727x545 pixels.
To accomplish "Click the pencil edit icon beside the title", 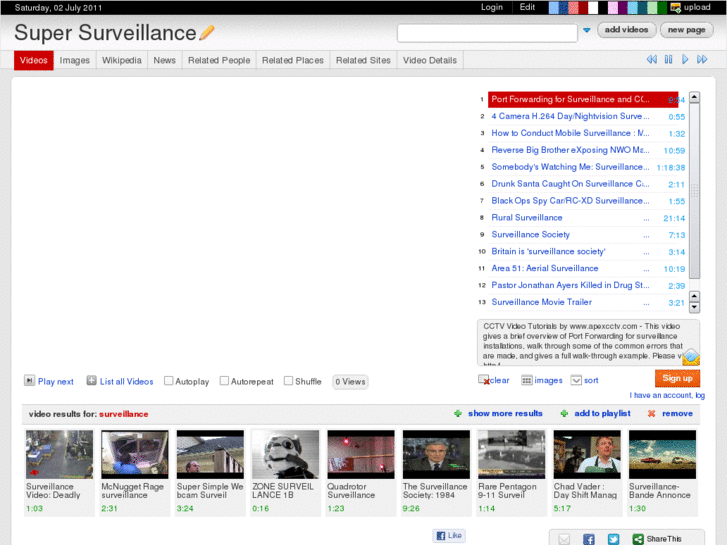I will [207, 33].
